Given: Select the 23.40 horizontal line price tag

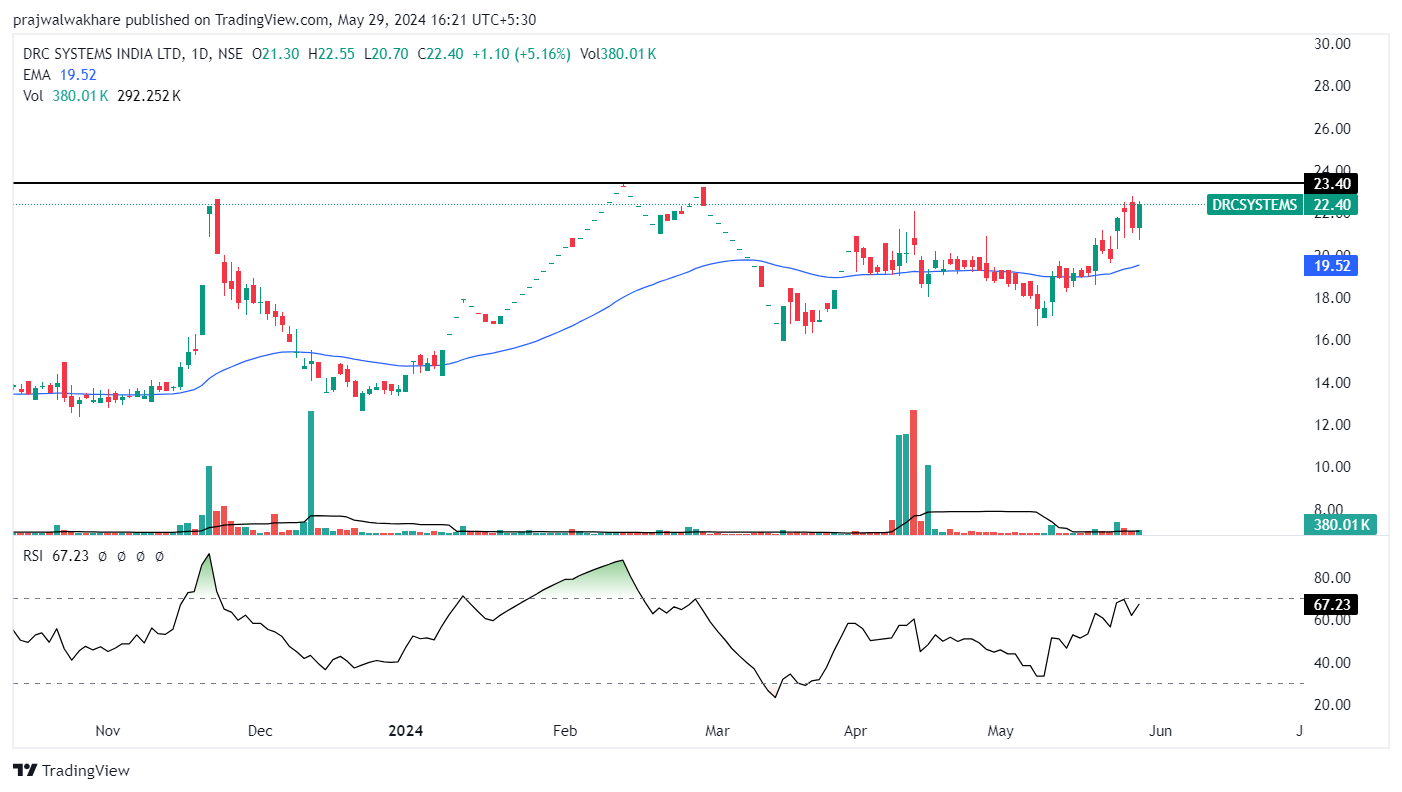Looking at the screenshot, I should tap(1330, 183).
